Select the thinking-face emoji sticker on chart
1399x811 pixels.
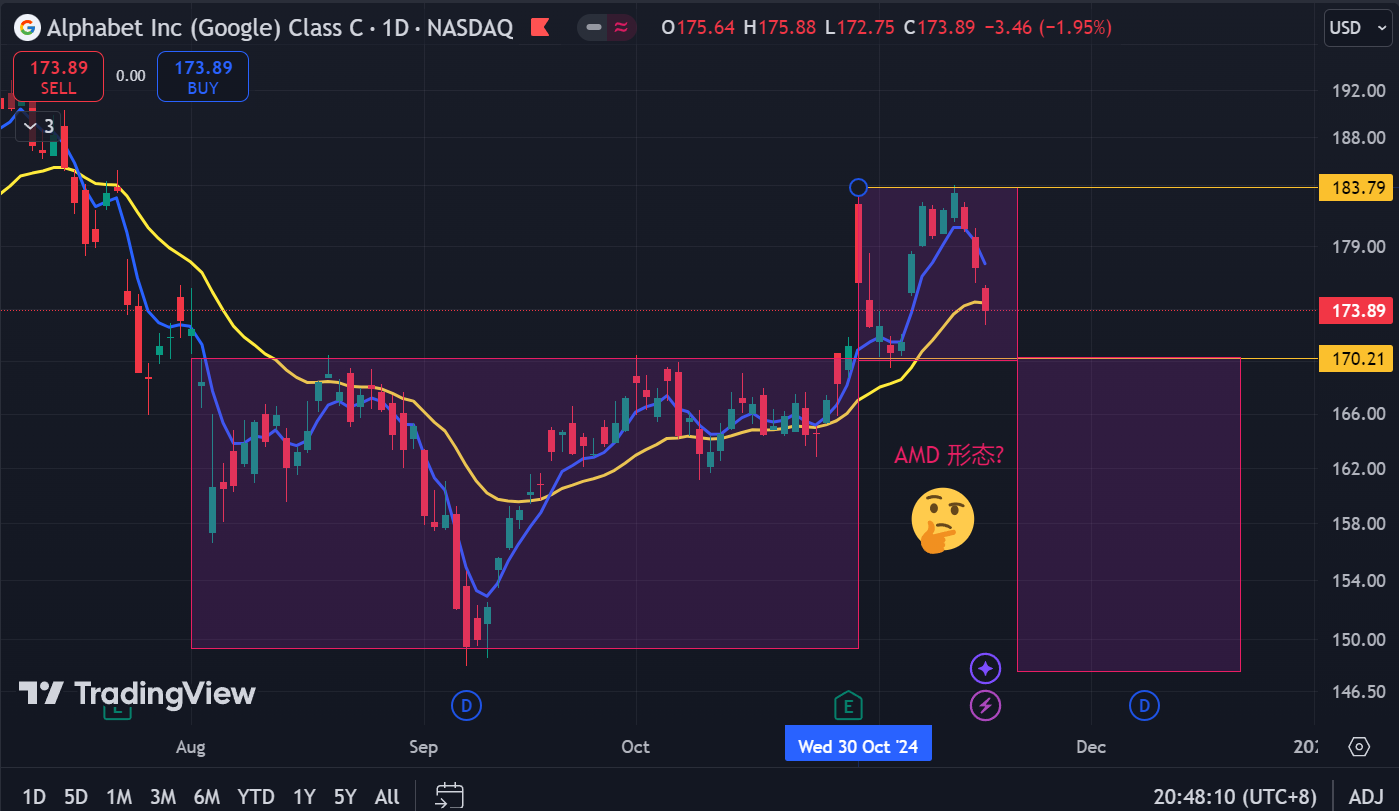(x=942, y=521)
